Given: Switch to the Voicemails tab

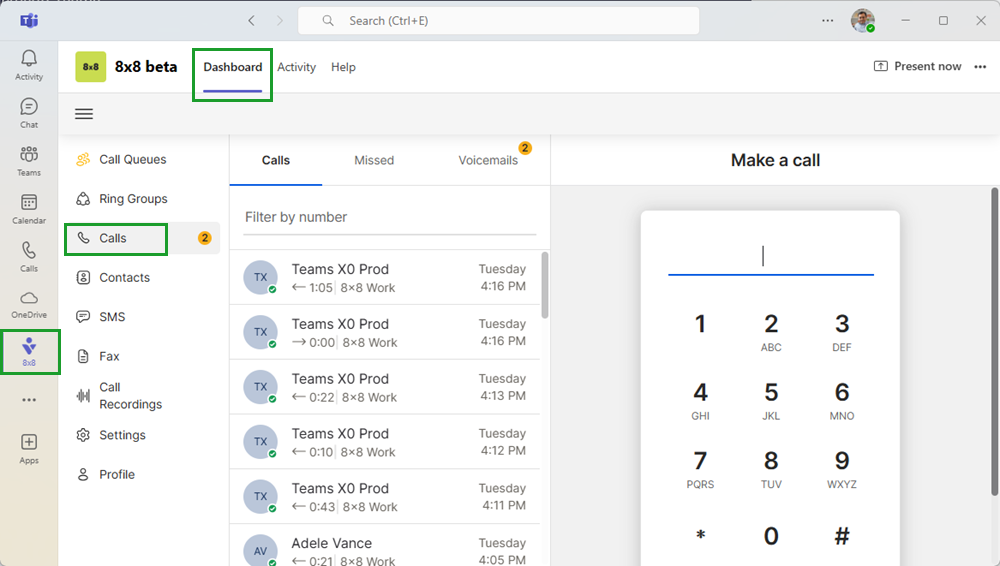Looking at the screenshot, I should 488,160.
